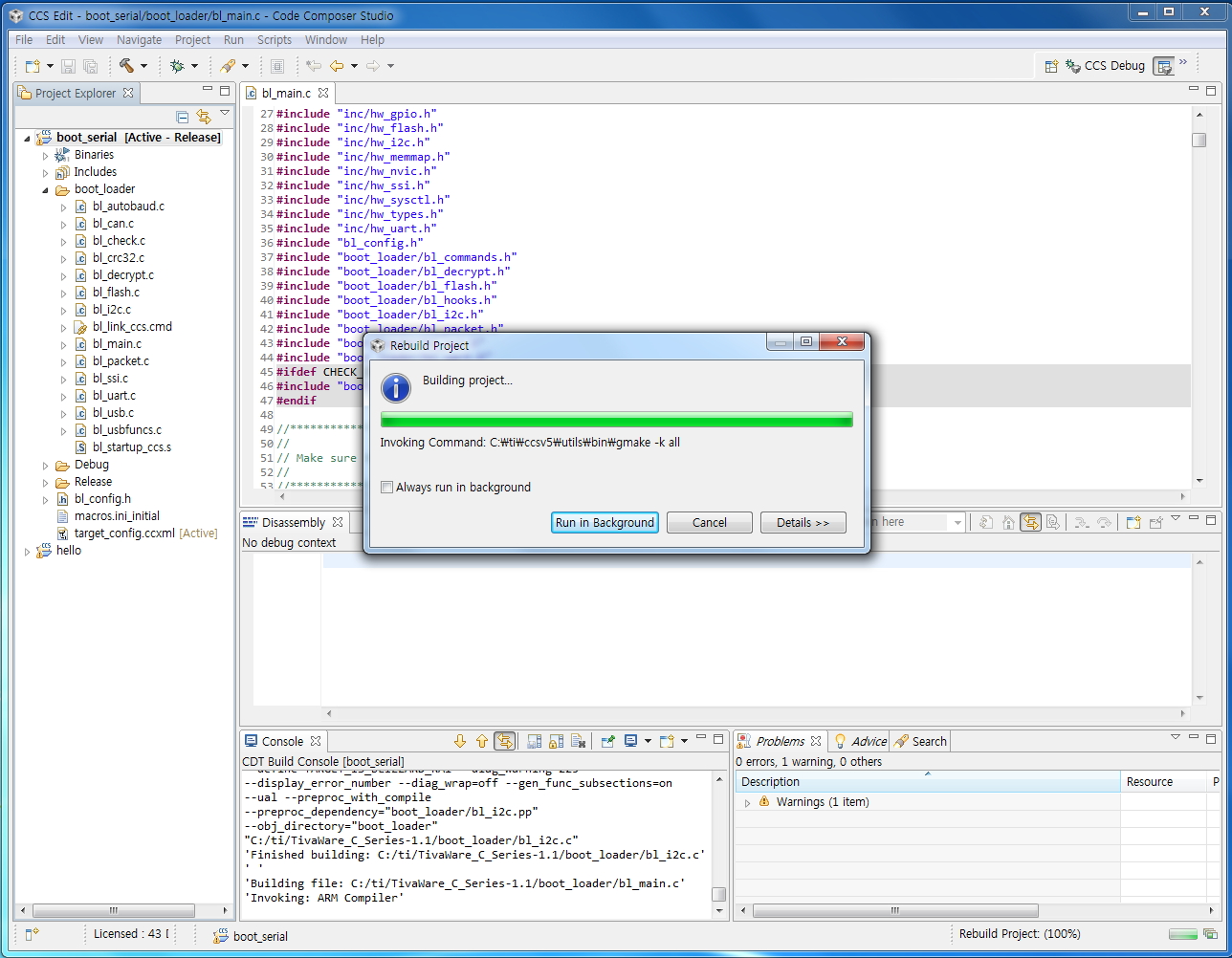1232x958 pixels.
Task: Select bl_link_ccs.cmd in Project Explorer
Action: [x=132, y=327]
